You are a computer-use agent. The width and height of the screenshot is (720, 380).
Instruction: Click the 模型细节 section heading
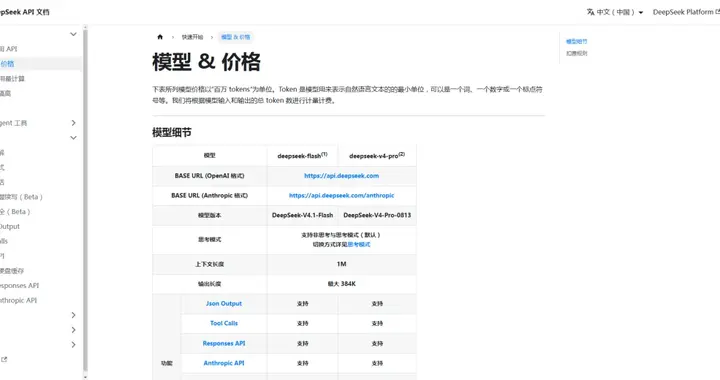[172, 133]
